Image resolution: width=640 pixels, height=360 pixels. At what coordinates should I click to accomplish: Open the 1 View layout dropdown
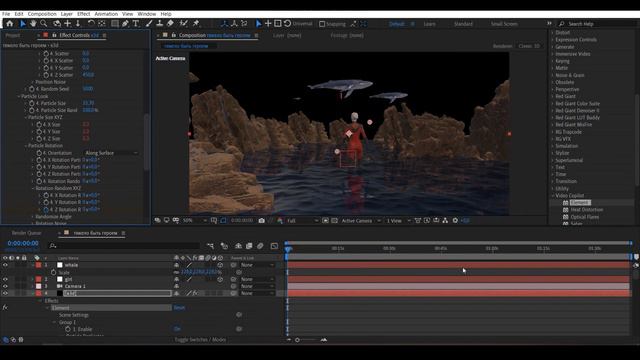point(398,220)
